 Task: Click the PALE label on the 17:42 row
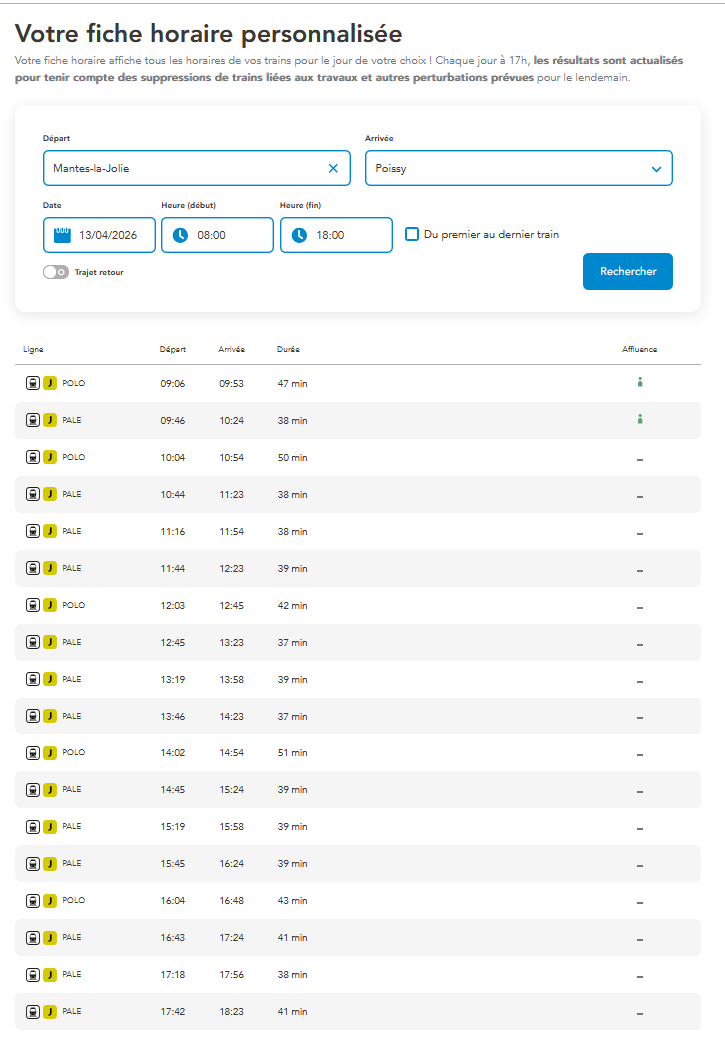(x=72, y=1011)
